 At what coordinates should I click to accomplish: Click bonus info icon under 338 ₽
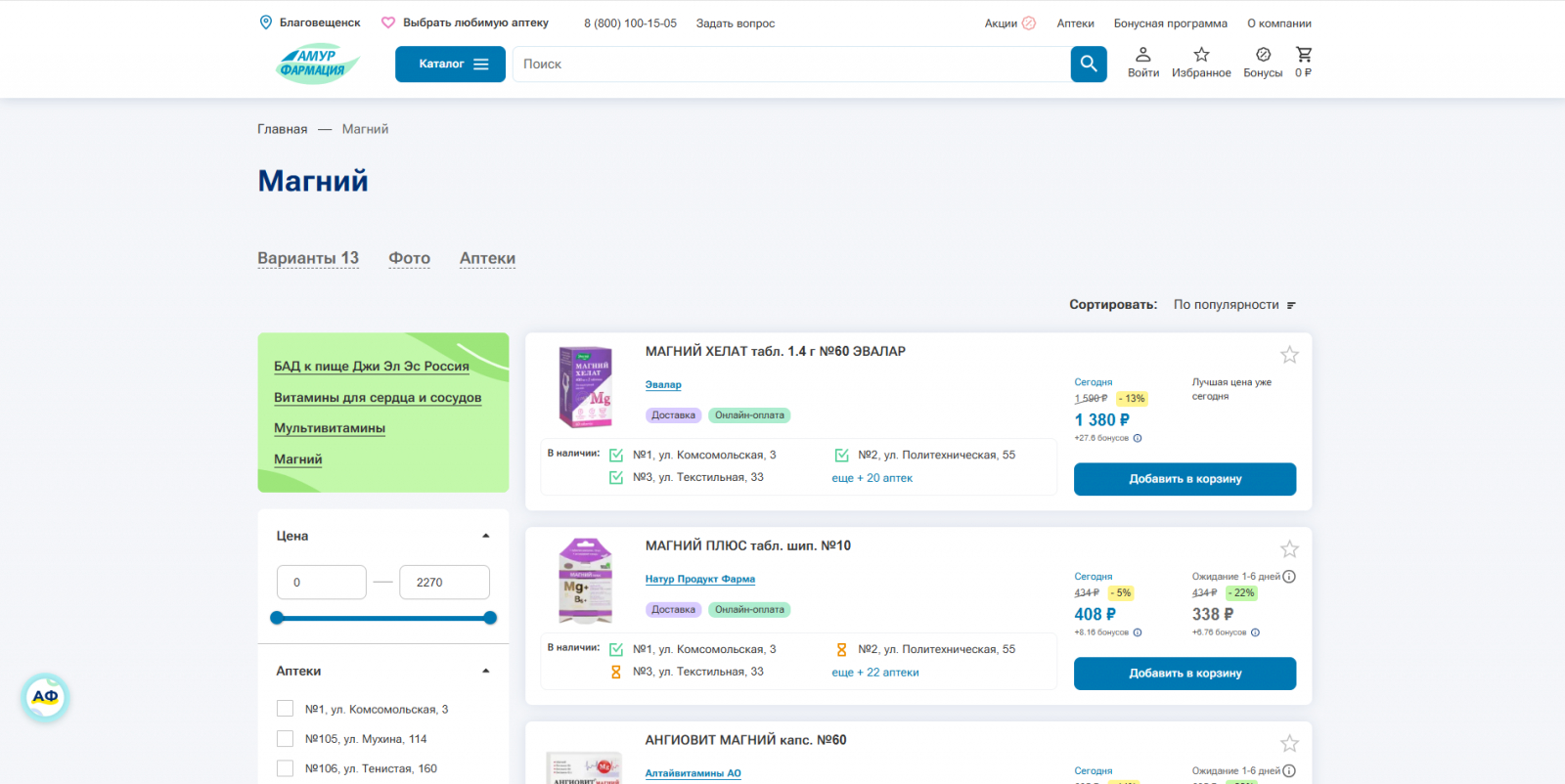1256,632
